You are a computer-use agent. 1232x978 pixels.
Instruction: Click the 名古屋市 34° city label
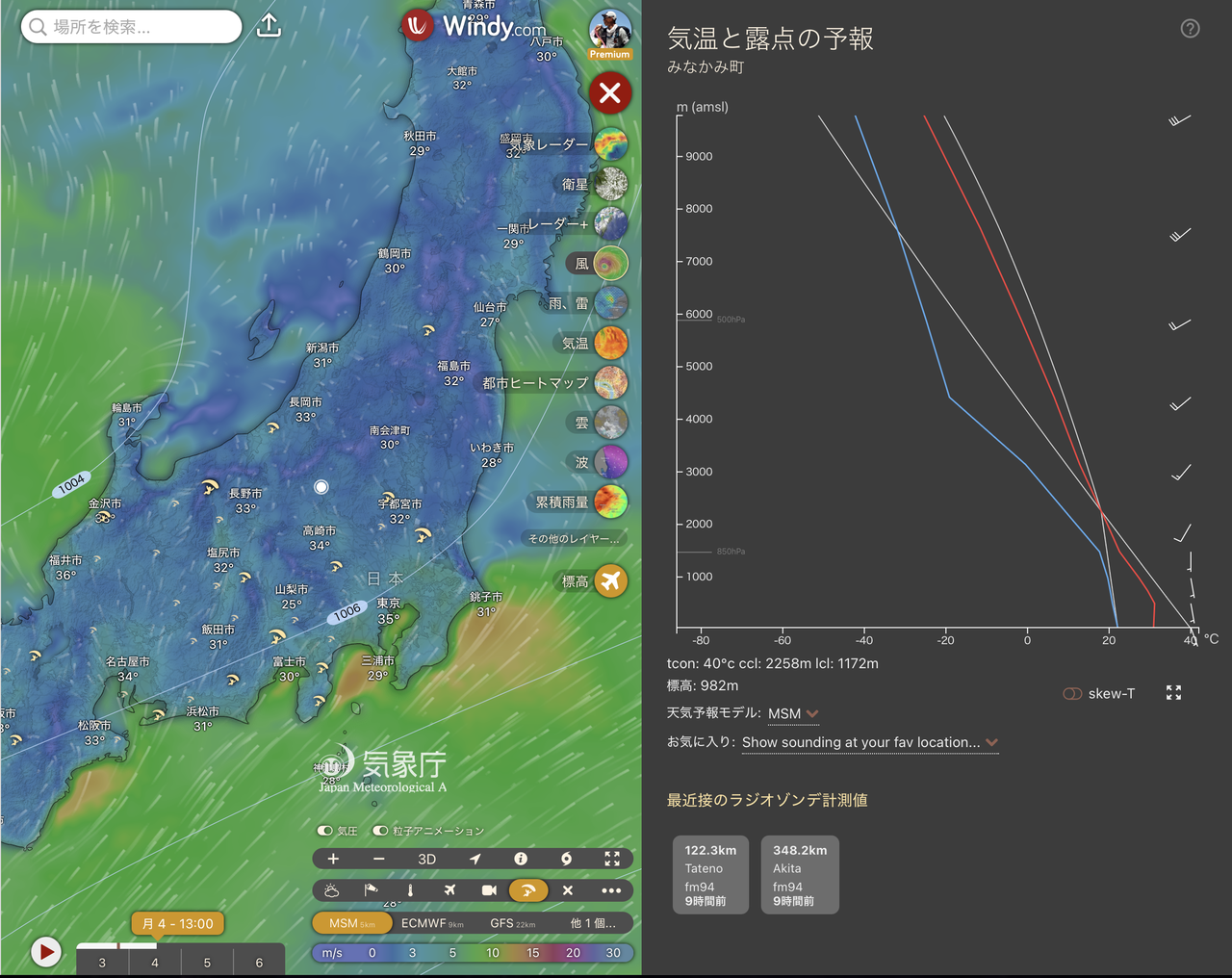(x=128, y=669)
